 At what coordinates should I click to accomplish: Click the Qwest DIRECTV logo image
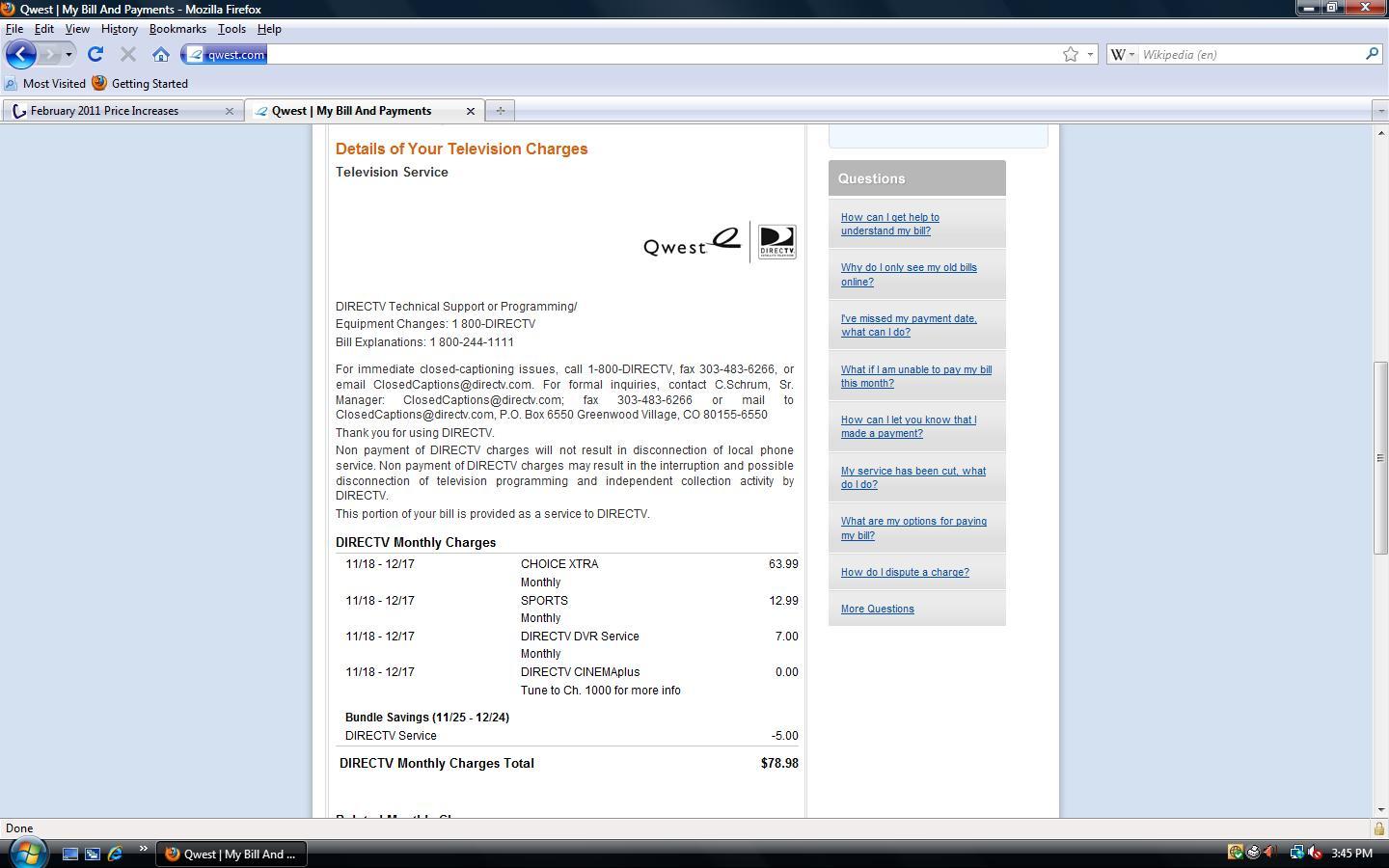(x=720, y=242)
